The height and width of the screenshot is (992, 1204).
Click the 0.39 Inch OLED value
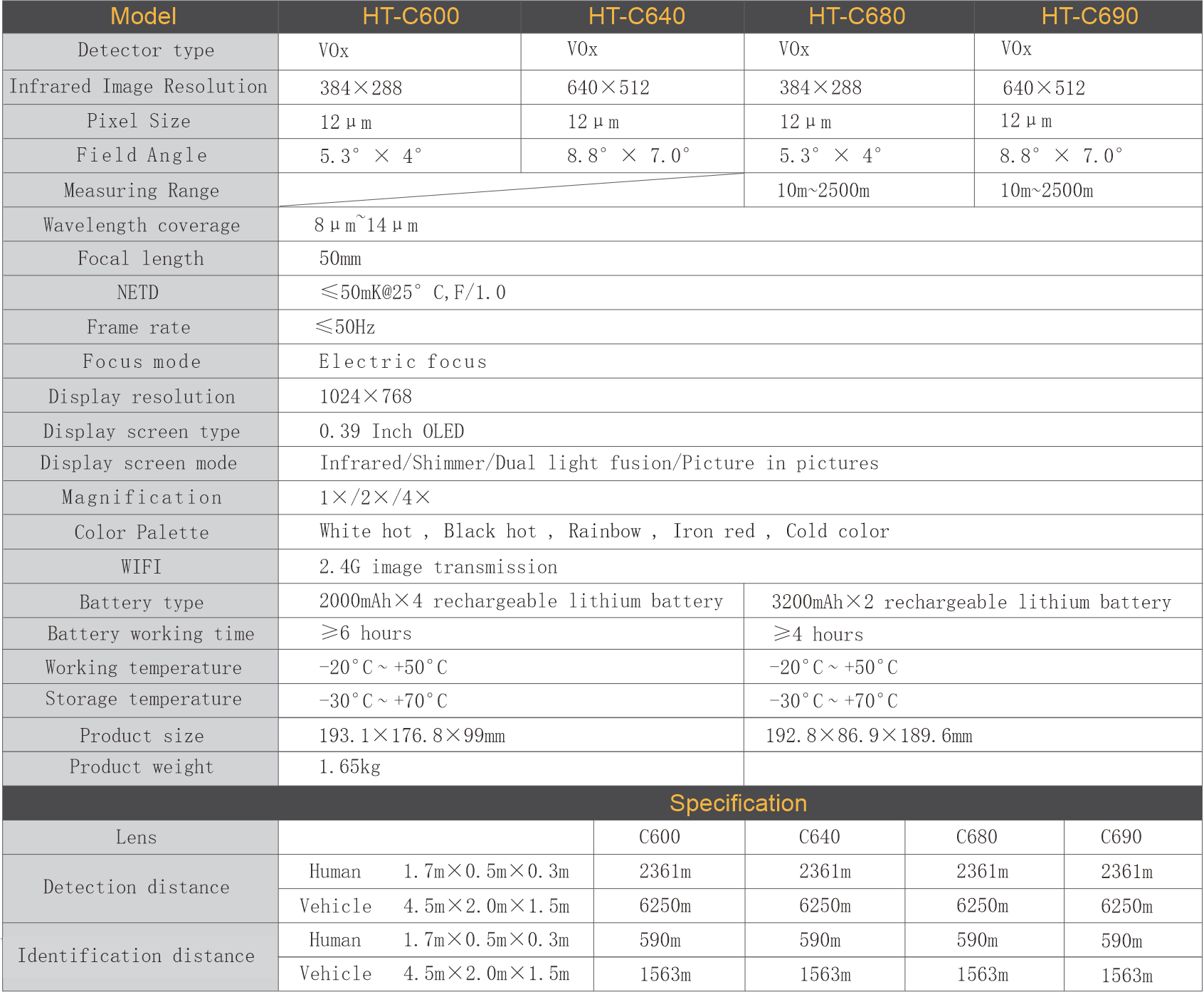coord(391,431)
